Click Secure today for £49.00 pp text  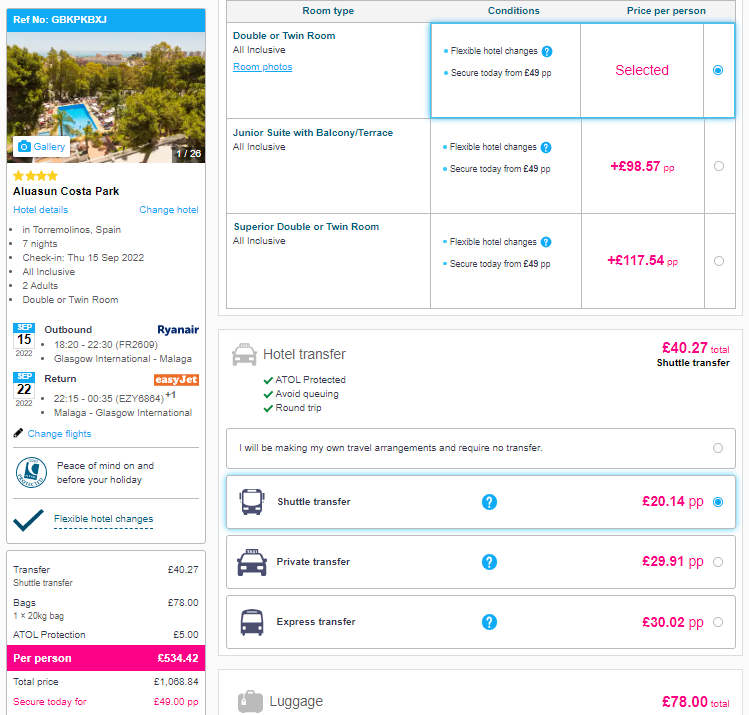106,702
